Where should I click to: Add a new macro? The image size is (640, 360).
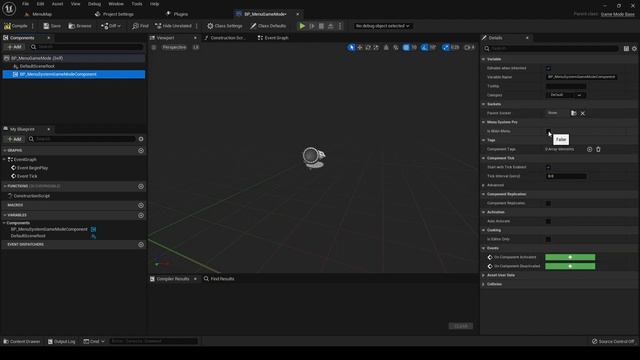(141, 205)
